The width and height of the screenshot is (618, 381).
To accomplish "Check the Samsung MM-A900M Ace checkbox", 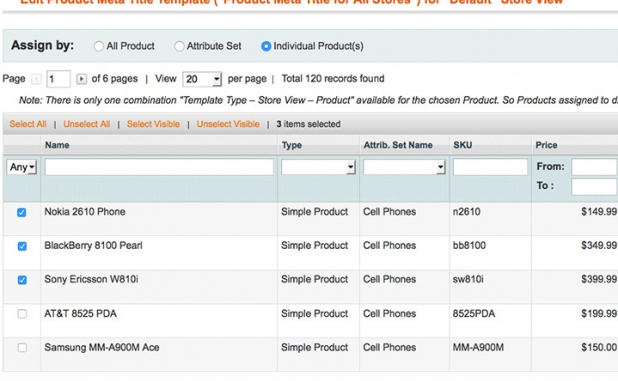I will 22,348.
